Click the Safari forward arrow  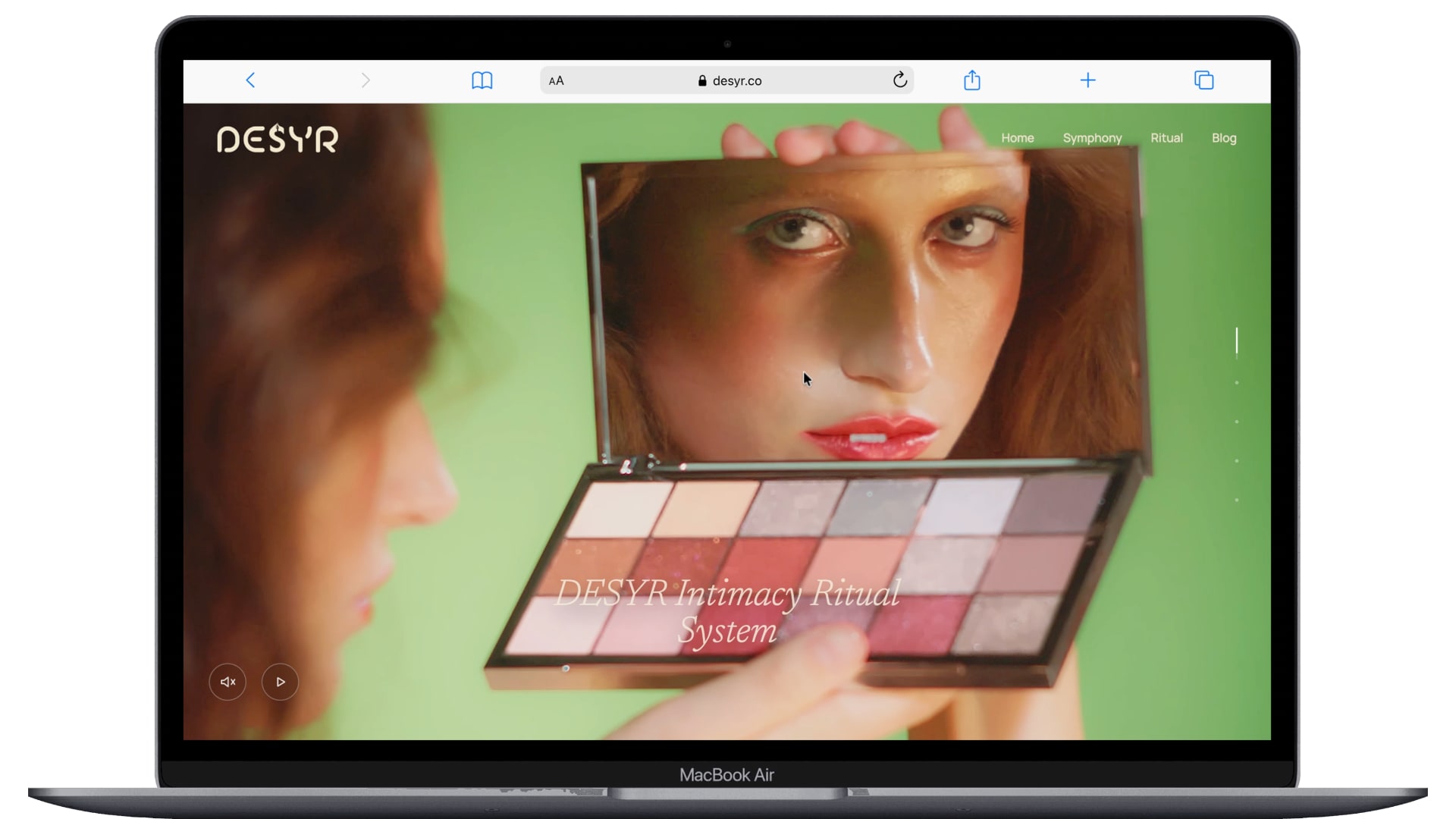(366, 80)
